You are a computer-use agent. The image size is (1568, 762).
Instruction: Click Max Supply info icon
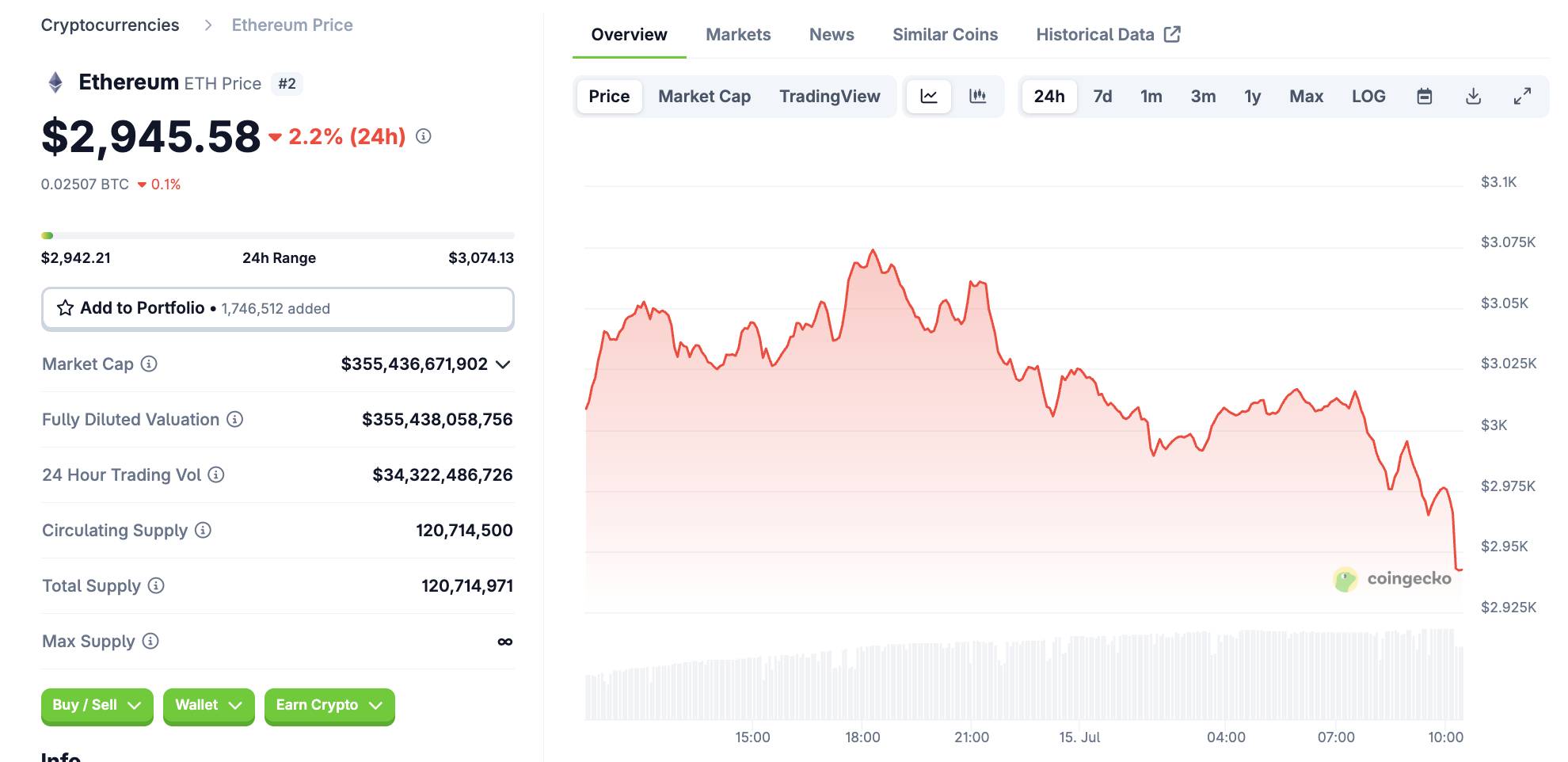150,641
